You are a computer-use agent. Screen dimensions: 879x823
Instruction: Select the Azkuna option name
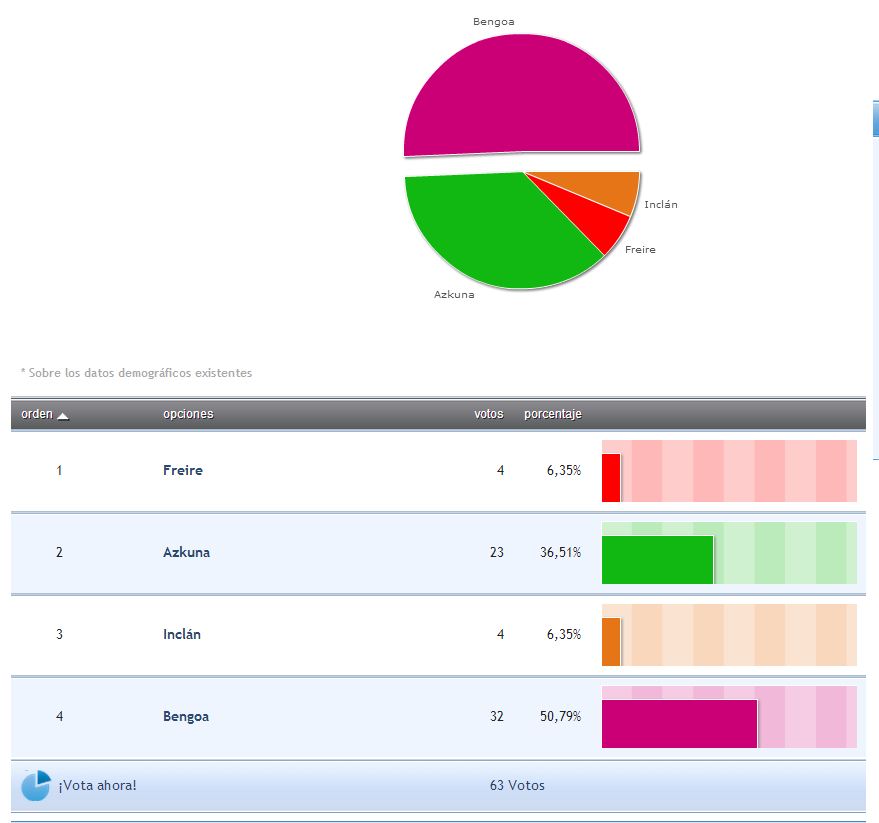(x=186, y=552)
